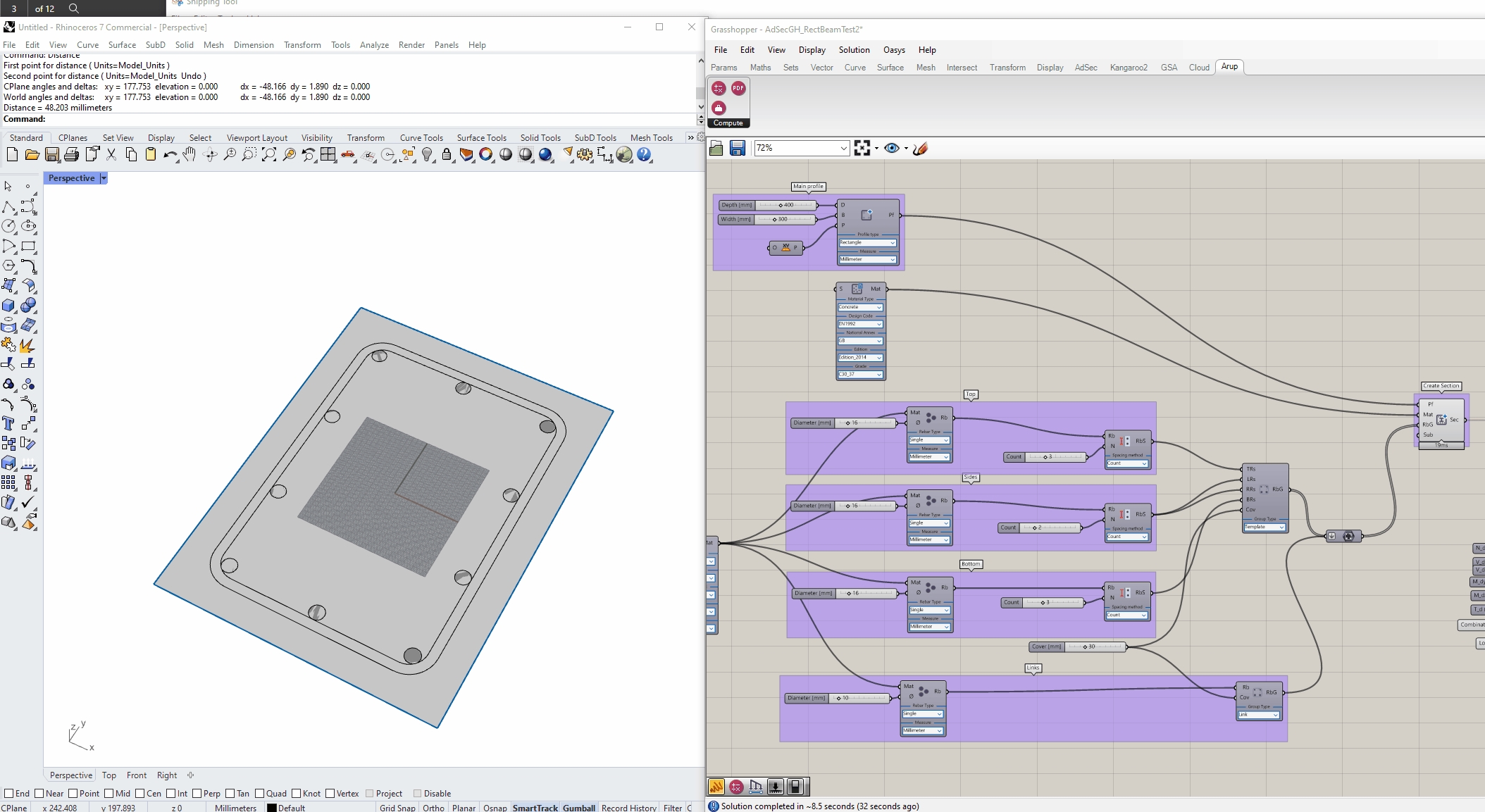Screen dimensions: 1485x812
Task: Click the calculator icon in Arup Compute panel
Action: pos(719,88)
